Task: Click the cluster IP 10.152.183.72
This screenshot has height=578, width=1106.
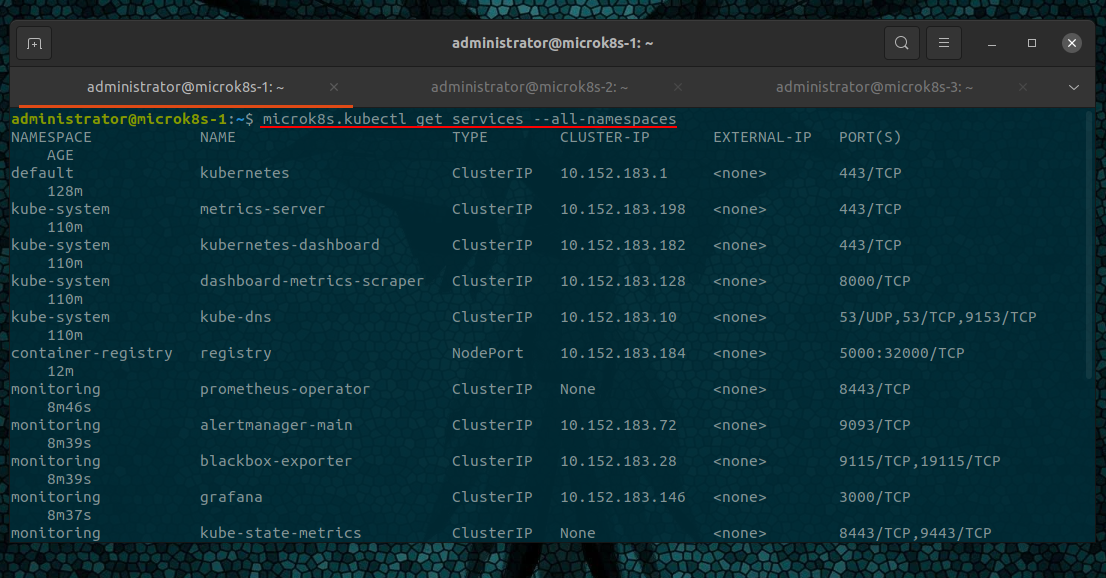Action: tap(618, 425)
